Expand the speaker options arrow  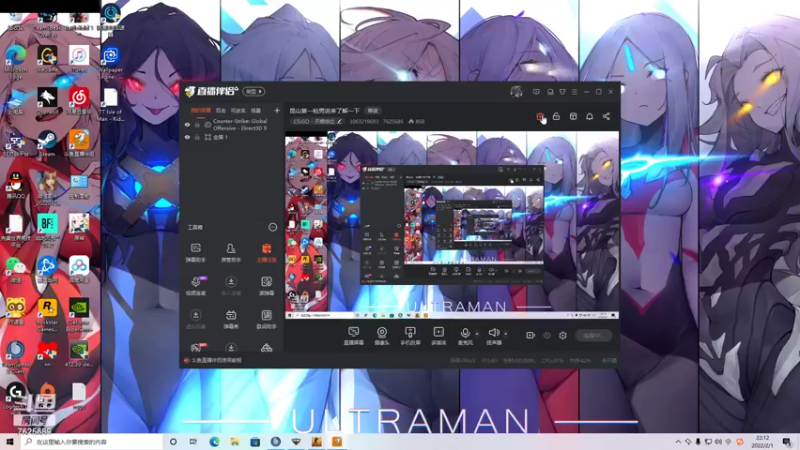[x=505, y=334]
